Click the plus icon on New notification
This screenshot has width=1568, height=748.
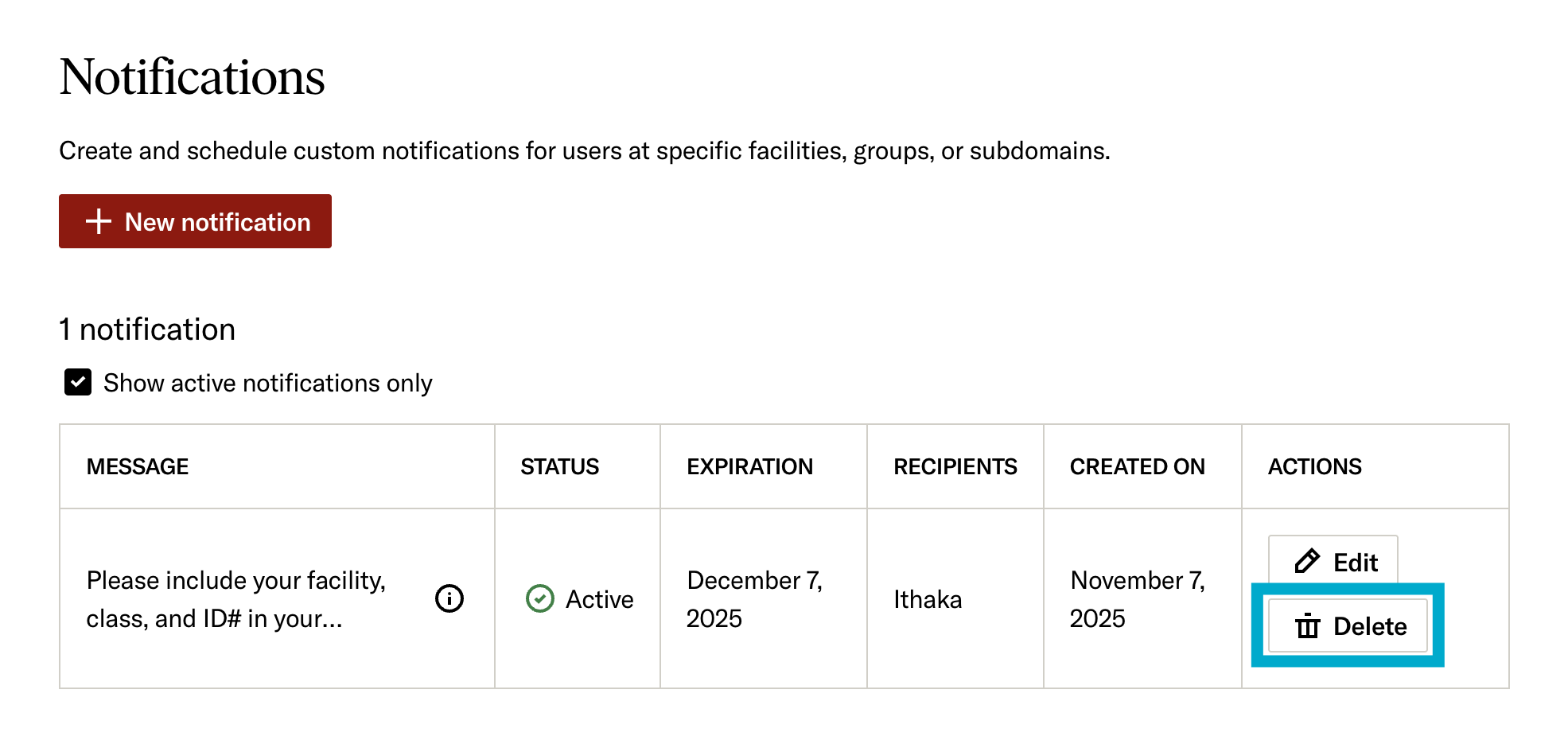[97, 221]
